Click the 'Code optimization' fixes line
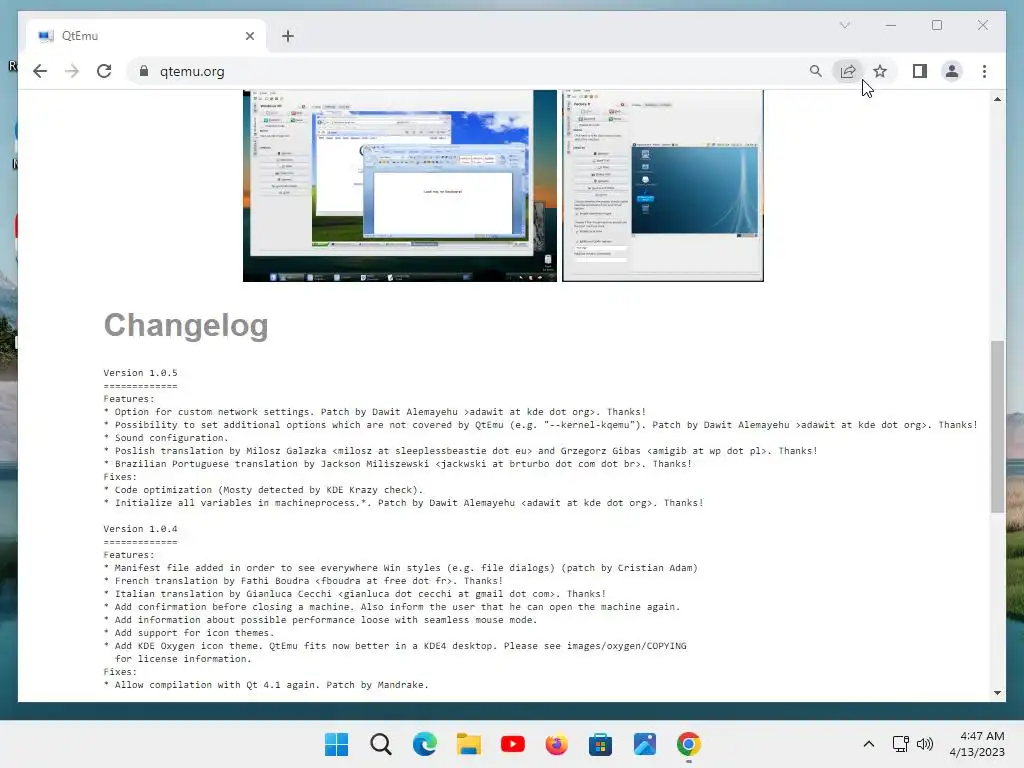This screenshot has width=1024, height=768. [264, 490]
